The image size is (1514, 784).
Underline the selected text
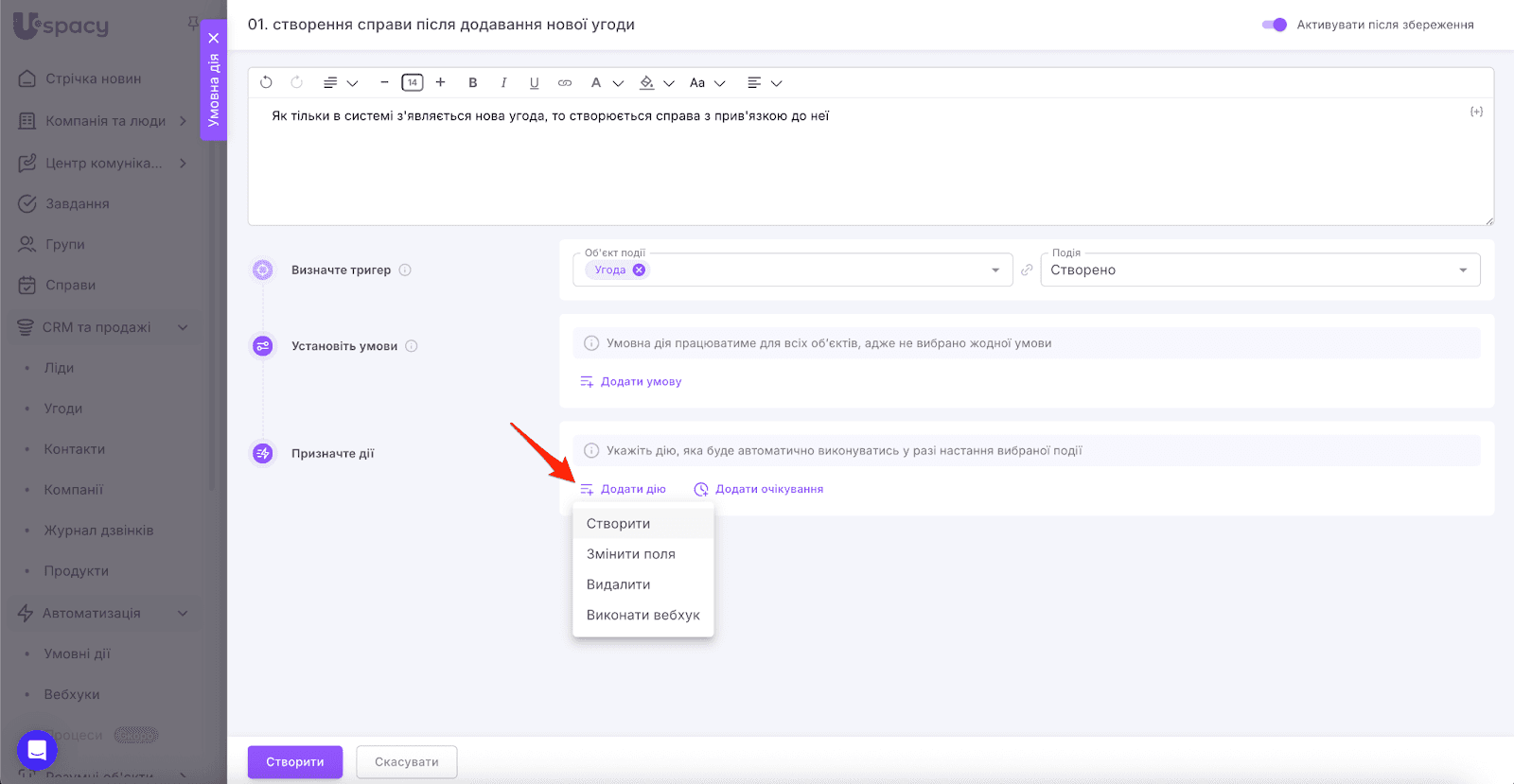[534, 83]
